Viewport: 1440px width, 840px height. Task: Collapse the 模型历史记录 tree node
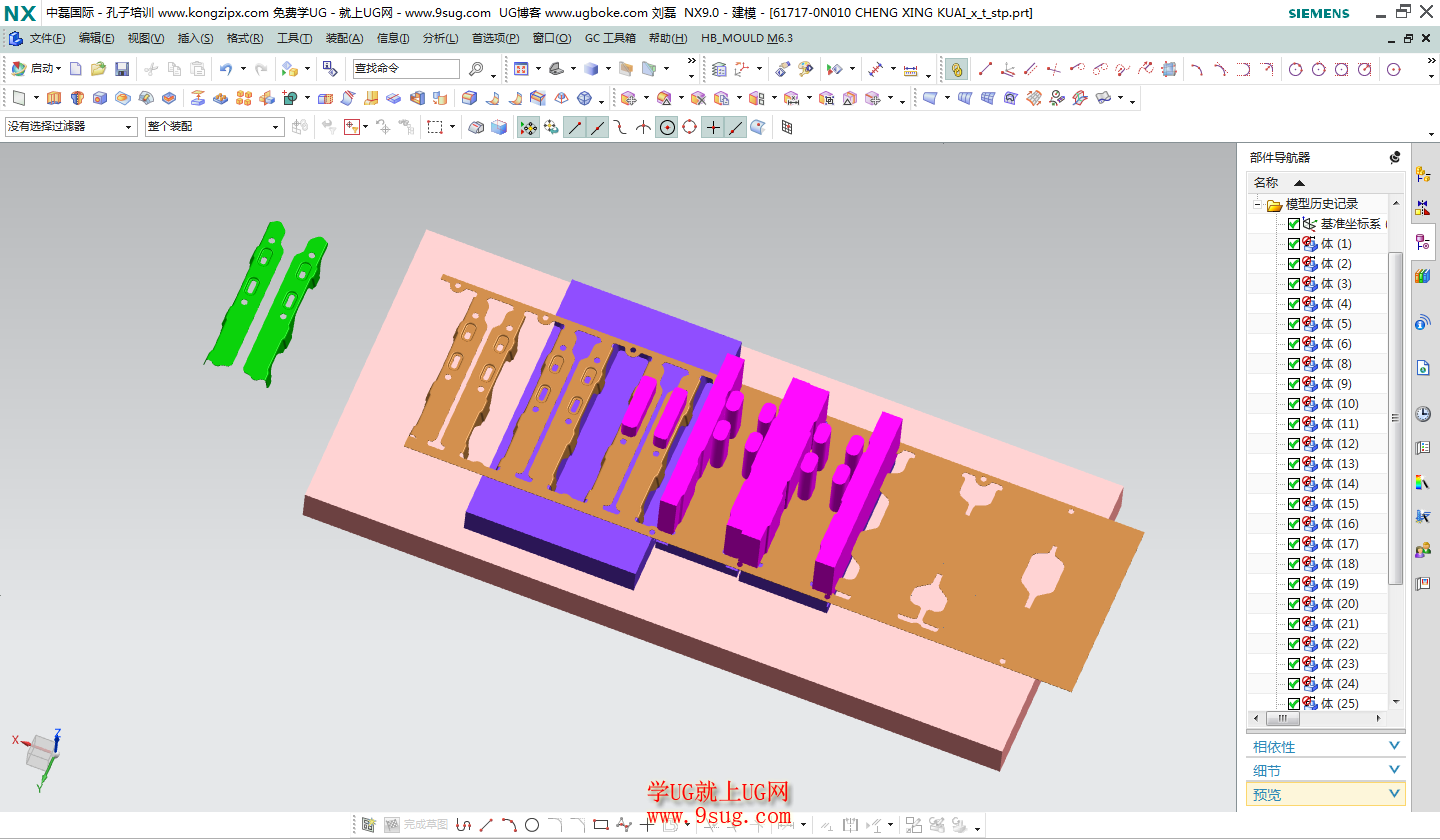pyautogui.click(x=1257, y=205)
